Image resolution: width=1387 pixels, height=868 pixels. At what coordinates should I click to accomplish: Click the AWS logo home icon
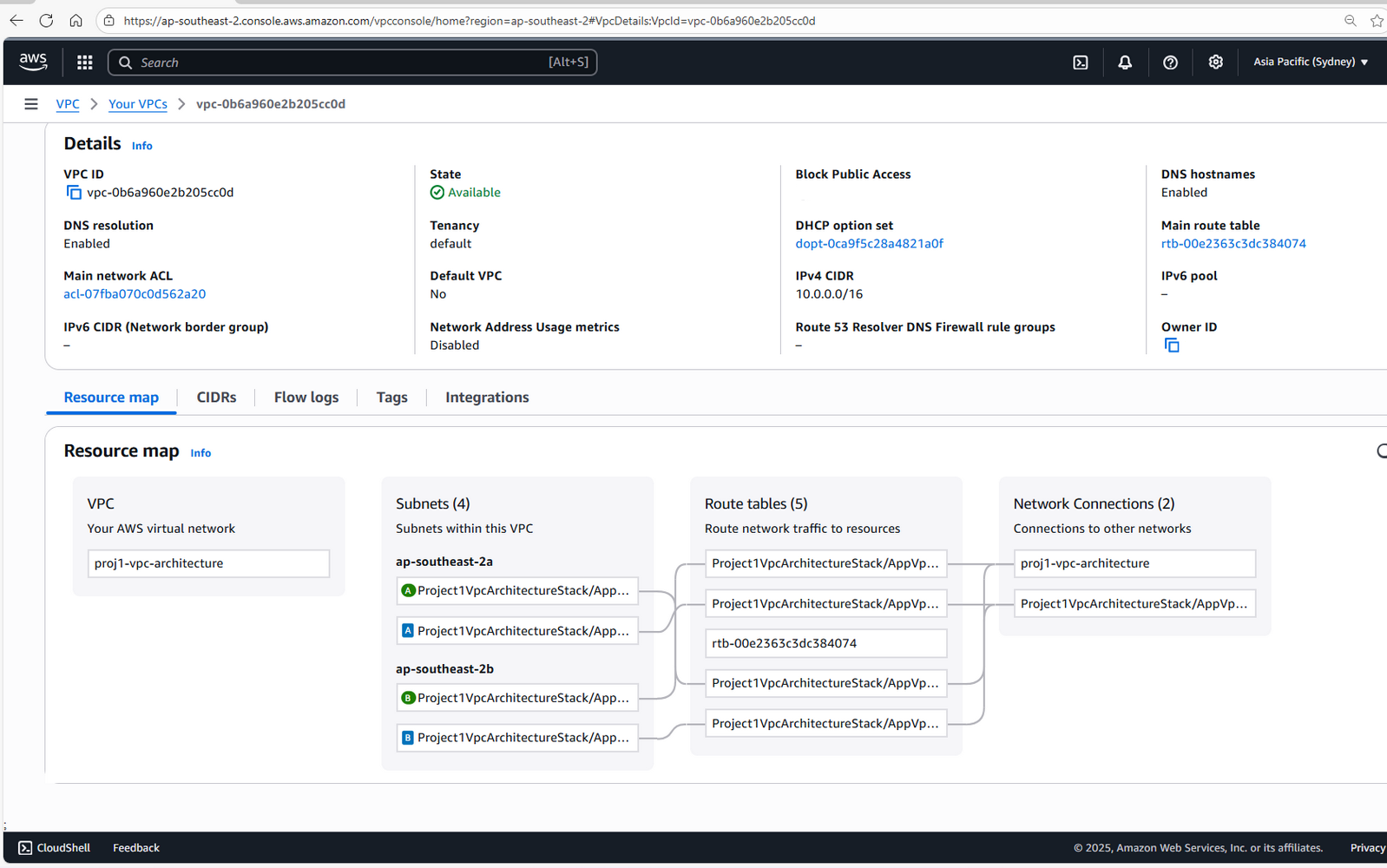[x=33, y=62]
